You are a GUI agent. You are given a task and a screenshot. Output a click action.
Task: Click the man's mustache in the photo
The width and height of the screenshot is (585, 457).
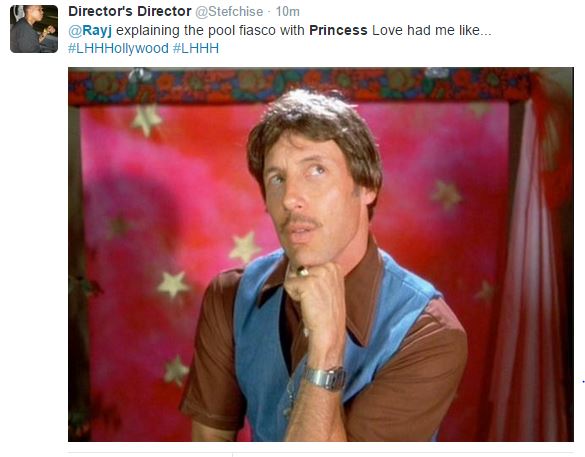(301, 221)
